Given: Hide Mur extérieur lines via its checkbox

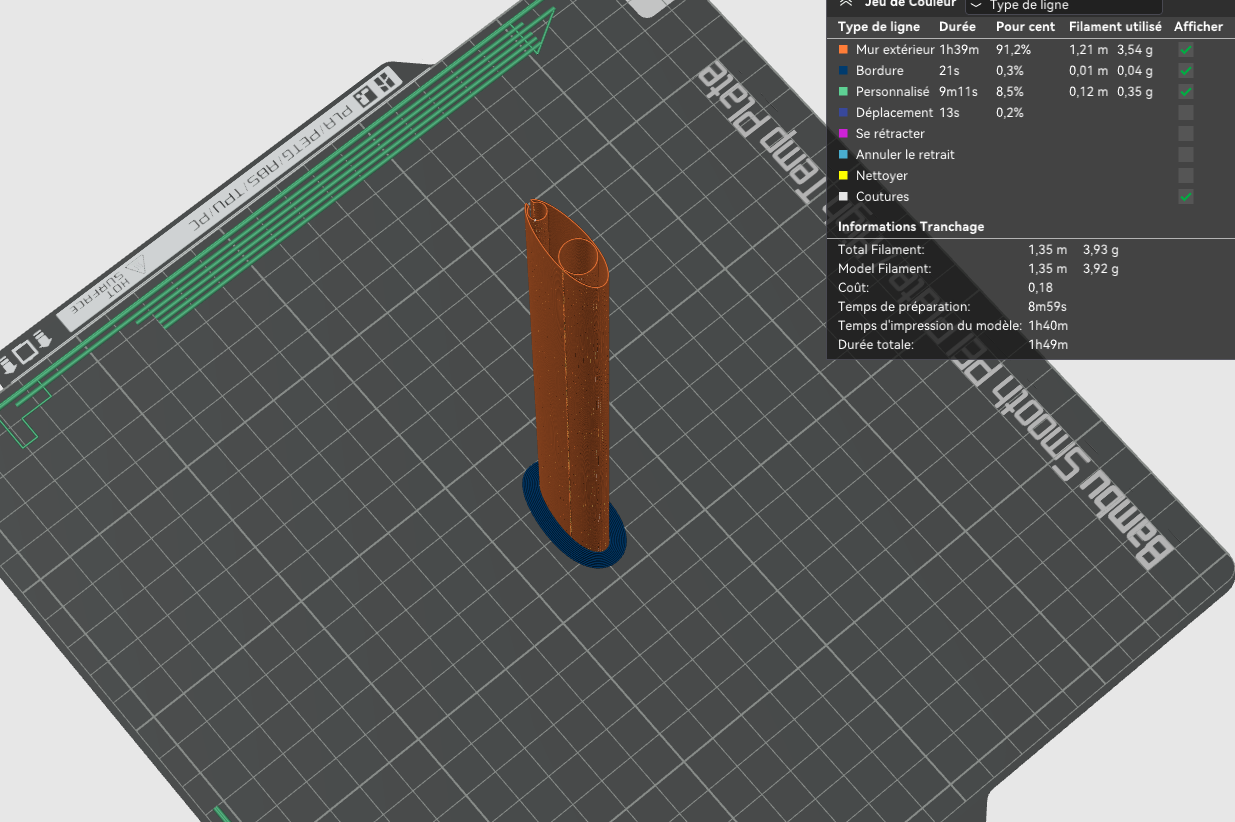Looking at the screenshot, I should 1186,50.
